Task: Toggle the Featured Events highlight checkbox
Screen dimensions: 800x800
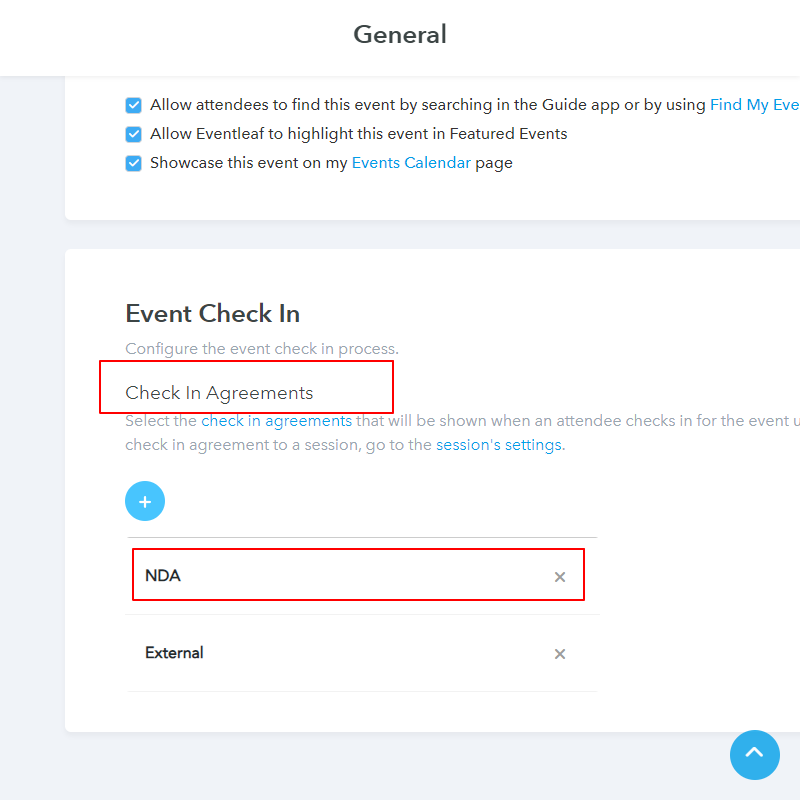Action: click(134, 134)
